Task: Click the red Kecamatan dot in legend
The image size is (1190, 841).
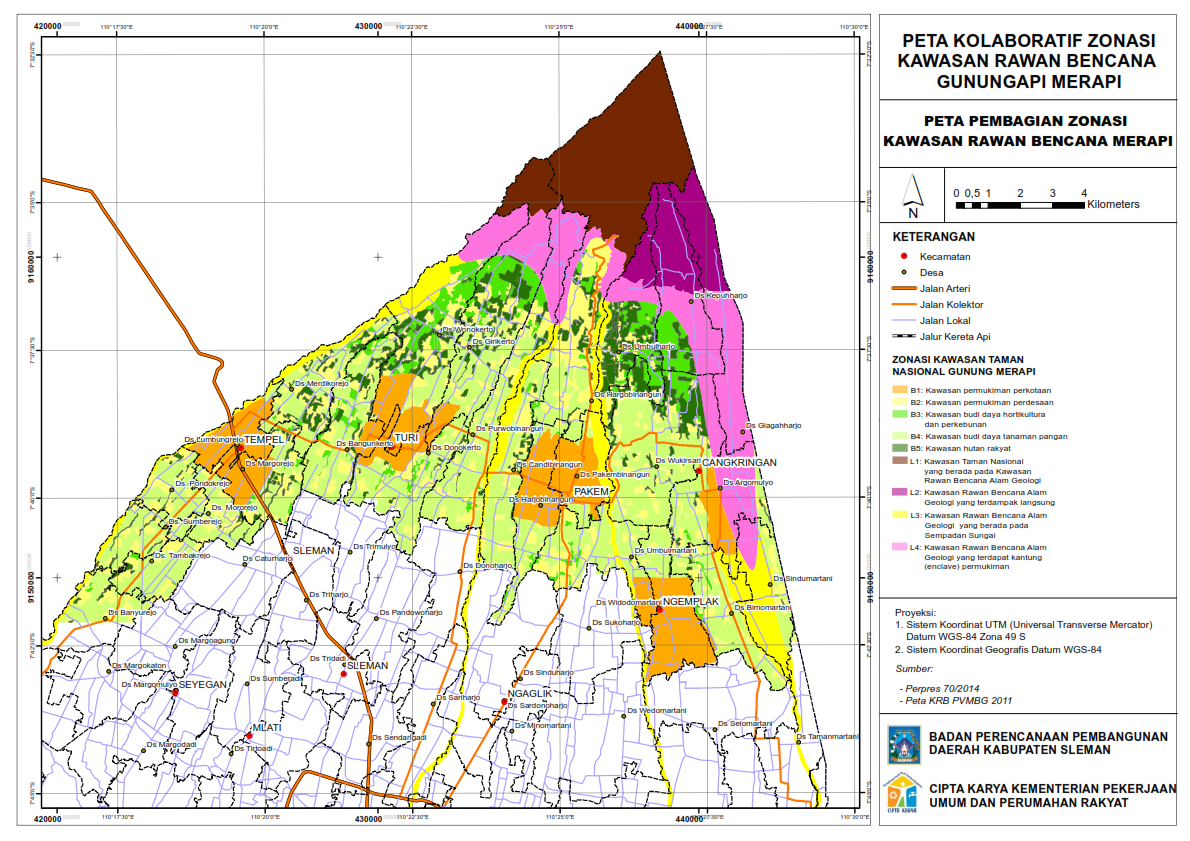Action: point(904,256)
